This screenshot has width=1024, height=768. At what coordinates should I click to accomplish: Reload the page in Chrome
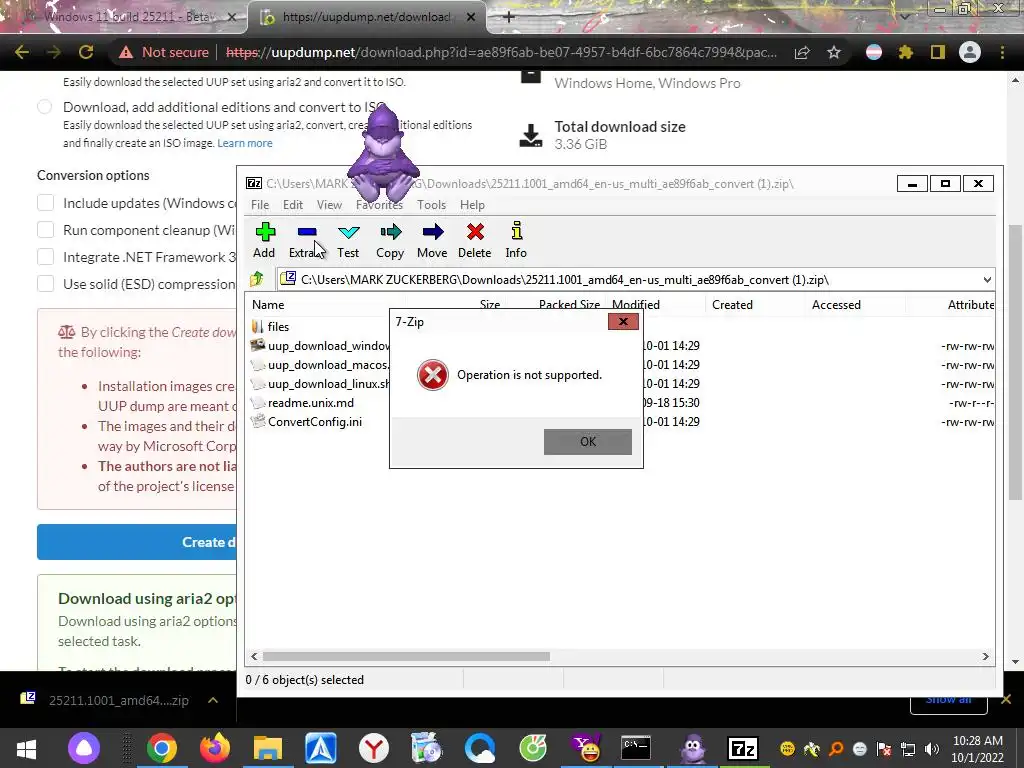point(86,52)
